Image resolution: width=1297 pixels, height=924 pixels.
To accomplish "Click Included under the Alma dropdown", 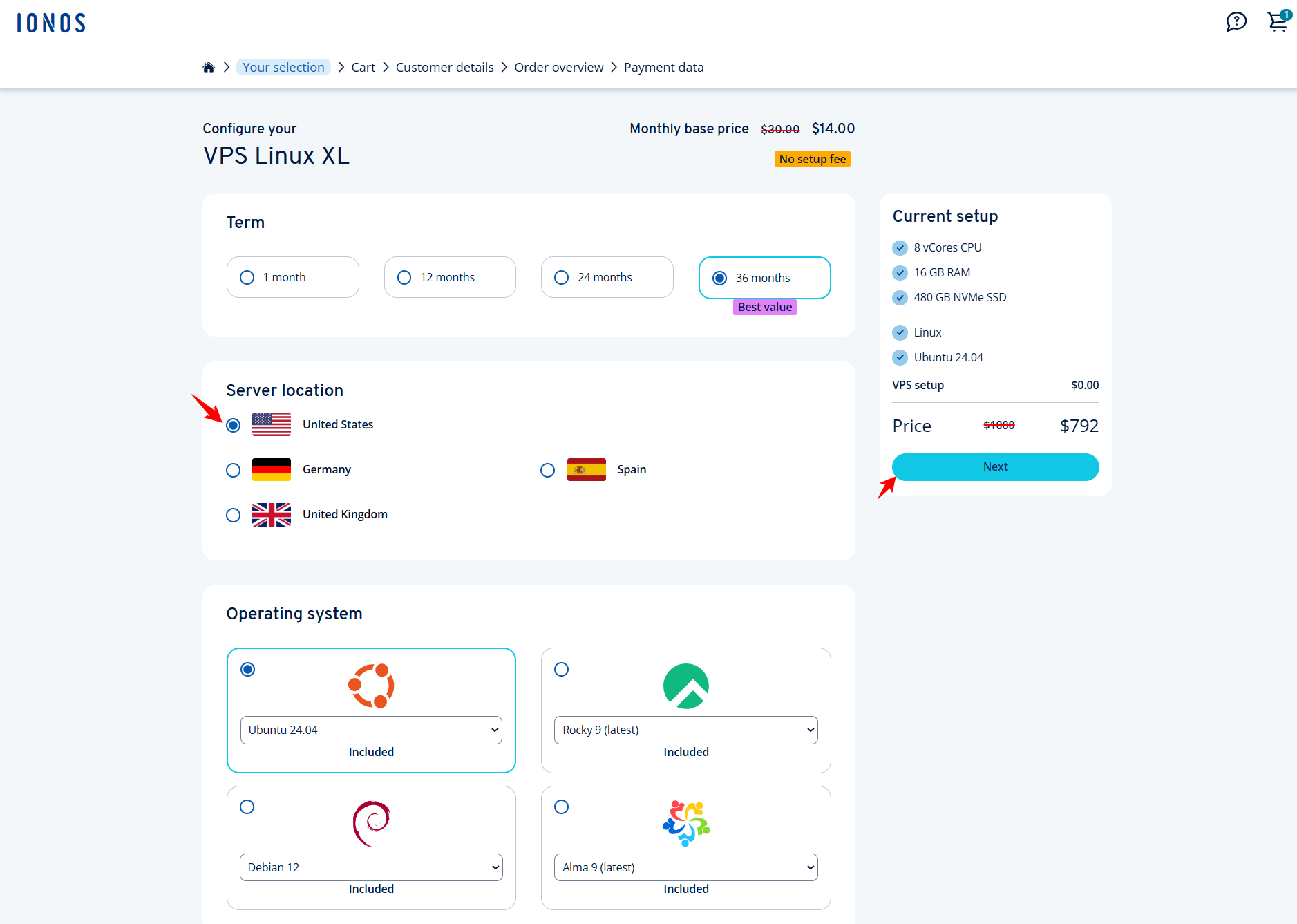I will pyautogui.click(x=686, y=889).
